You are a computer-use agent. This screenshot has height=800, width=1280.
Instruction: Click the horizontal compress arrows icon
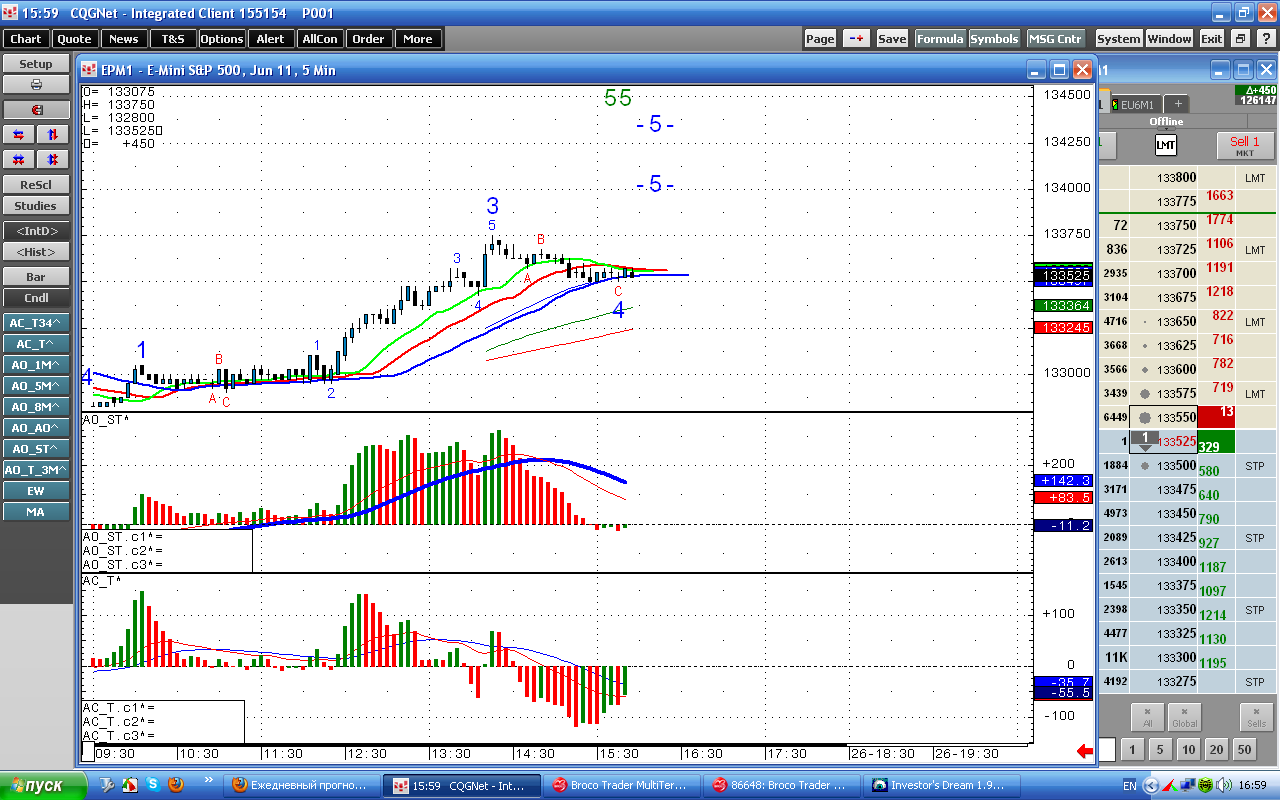coord(19,159)
